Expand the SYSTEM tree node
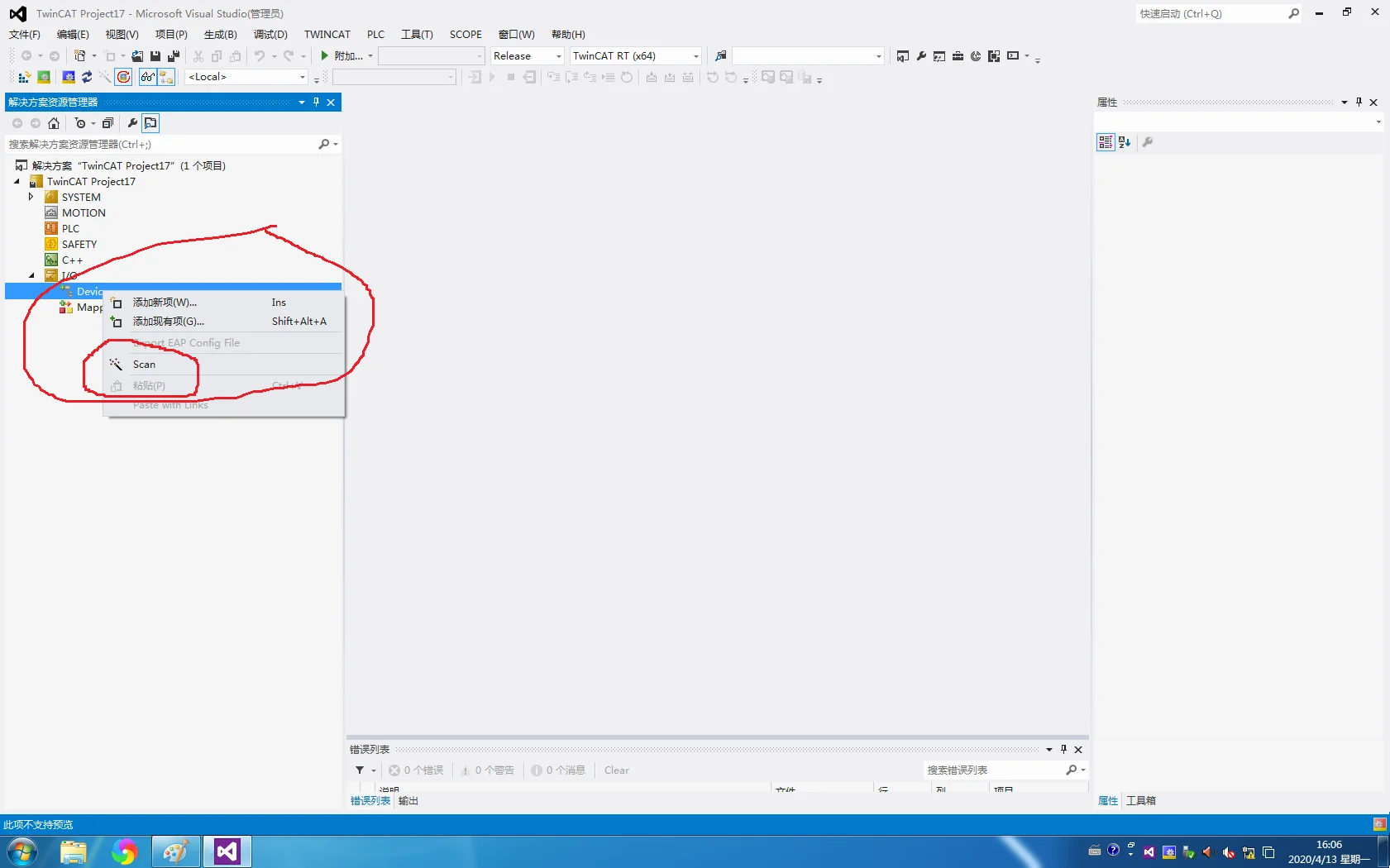The image size is (1390, 868). click(x=31, y=197)
